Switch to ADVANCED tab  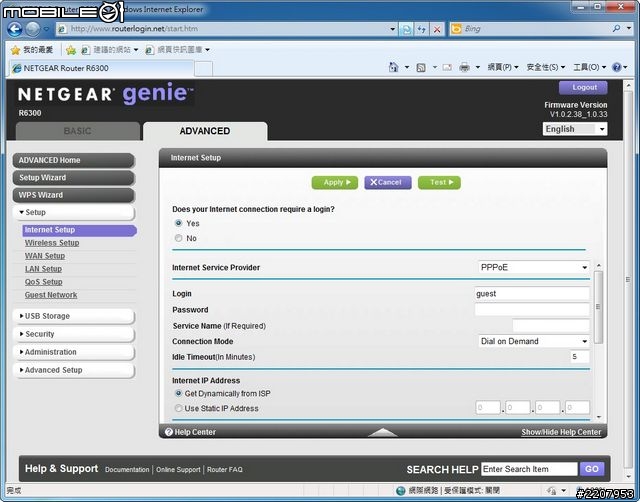tap(205, 131)
